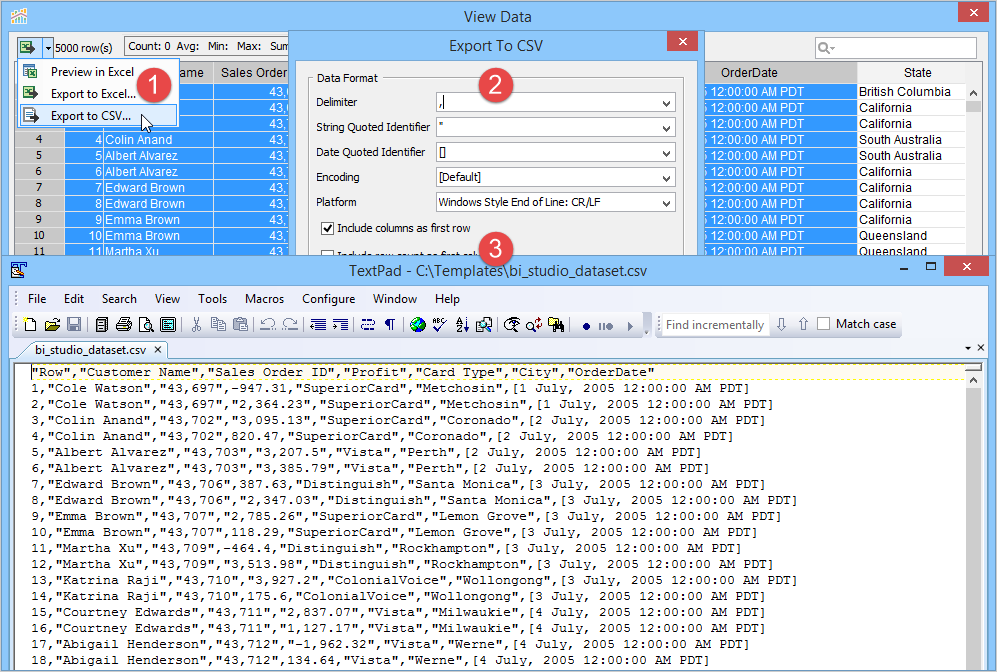Expand the String Quoted Identifier dropdown

click(x=666, y=128)
